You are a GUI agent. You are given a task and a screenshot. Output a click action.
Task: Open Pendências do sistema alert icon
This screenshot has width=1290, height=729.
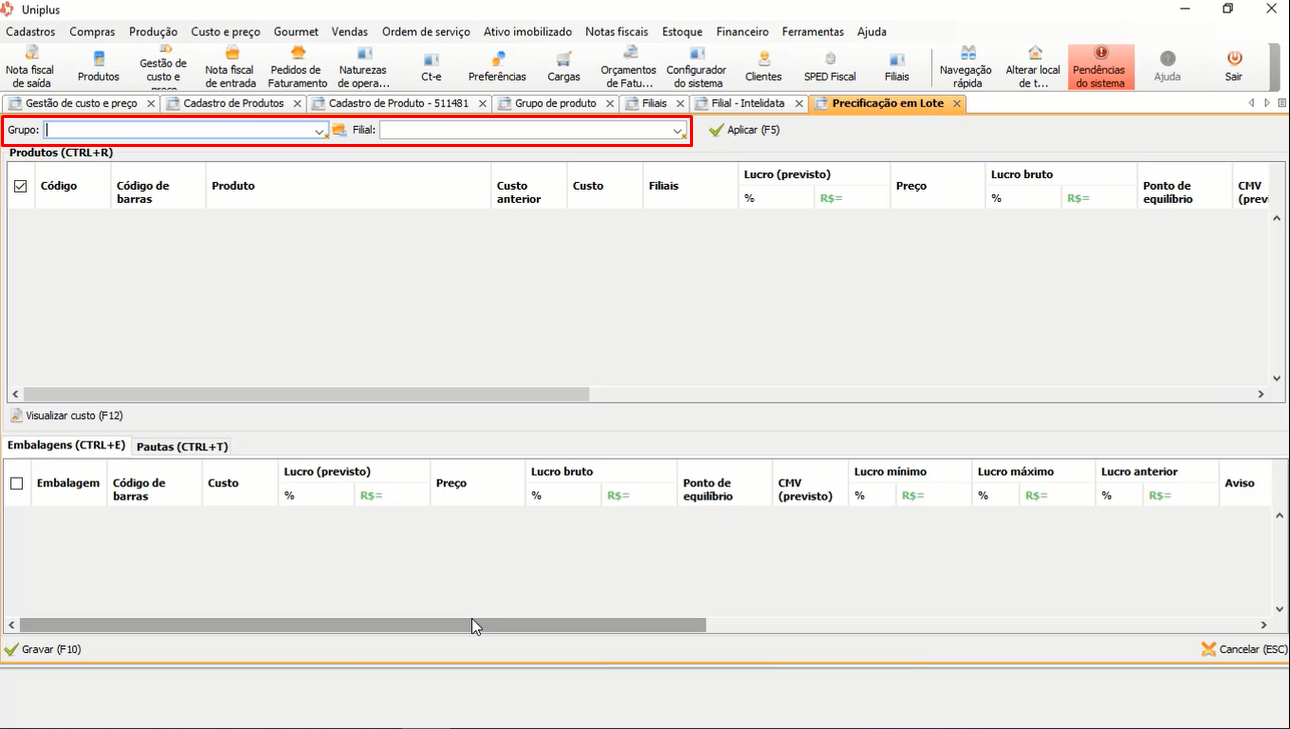point(1101,67)
